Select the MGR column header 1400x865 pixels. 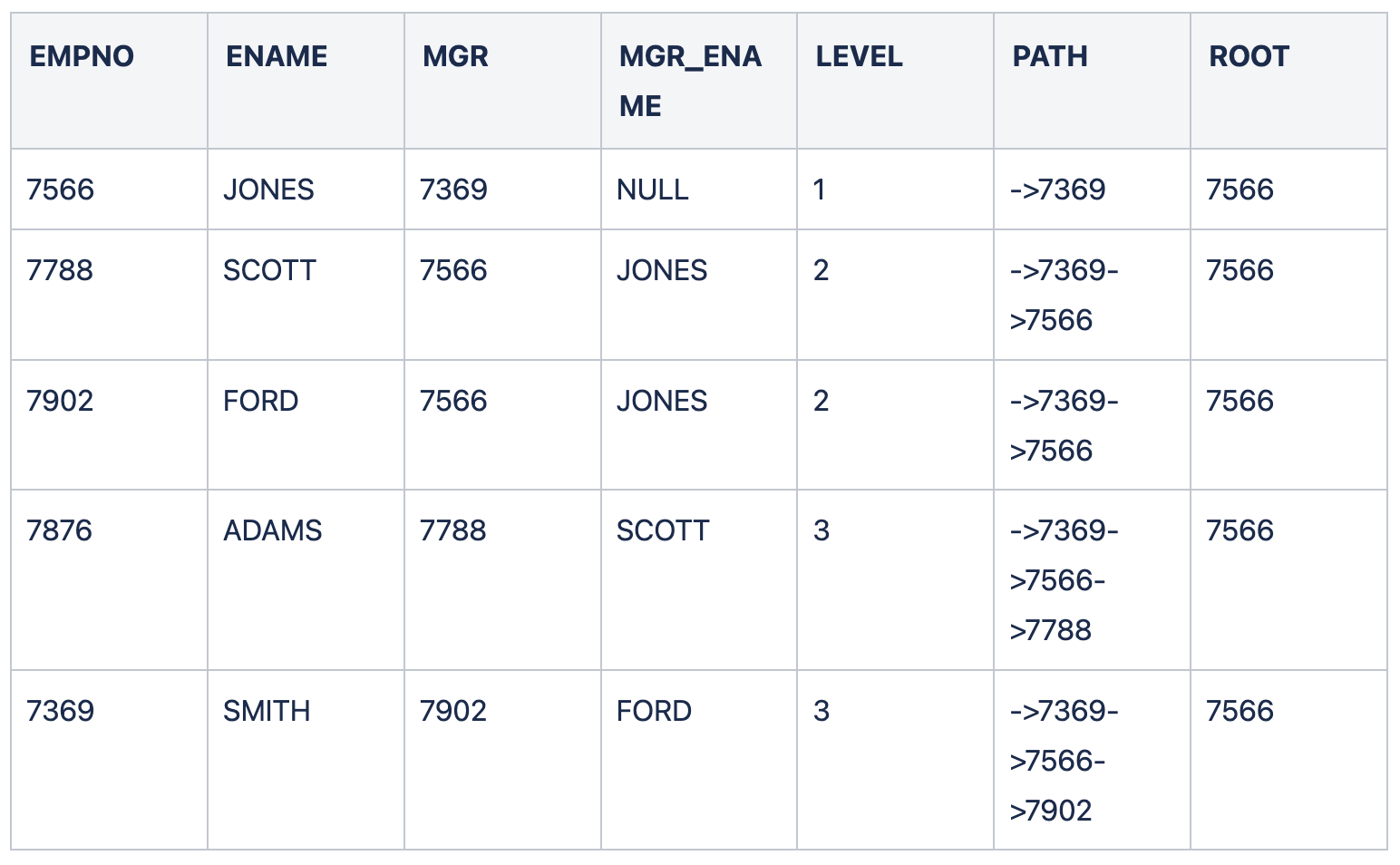(455, 56)
